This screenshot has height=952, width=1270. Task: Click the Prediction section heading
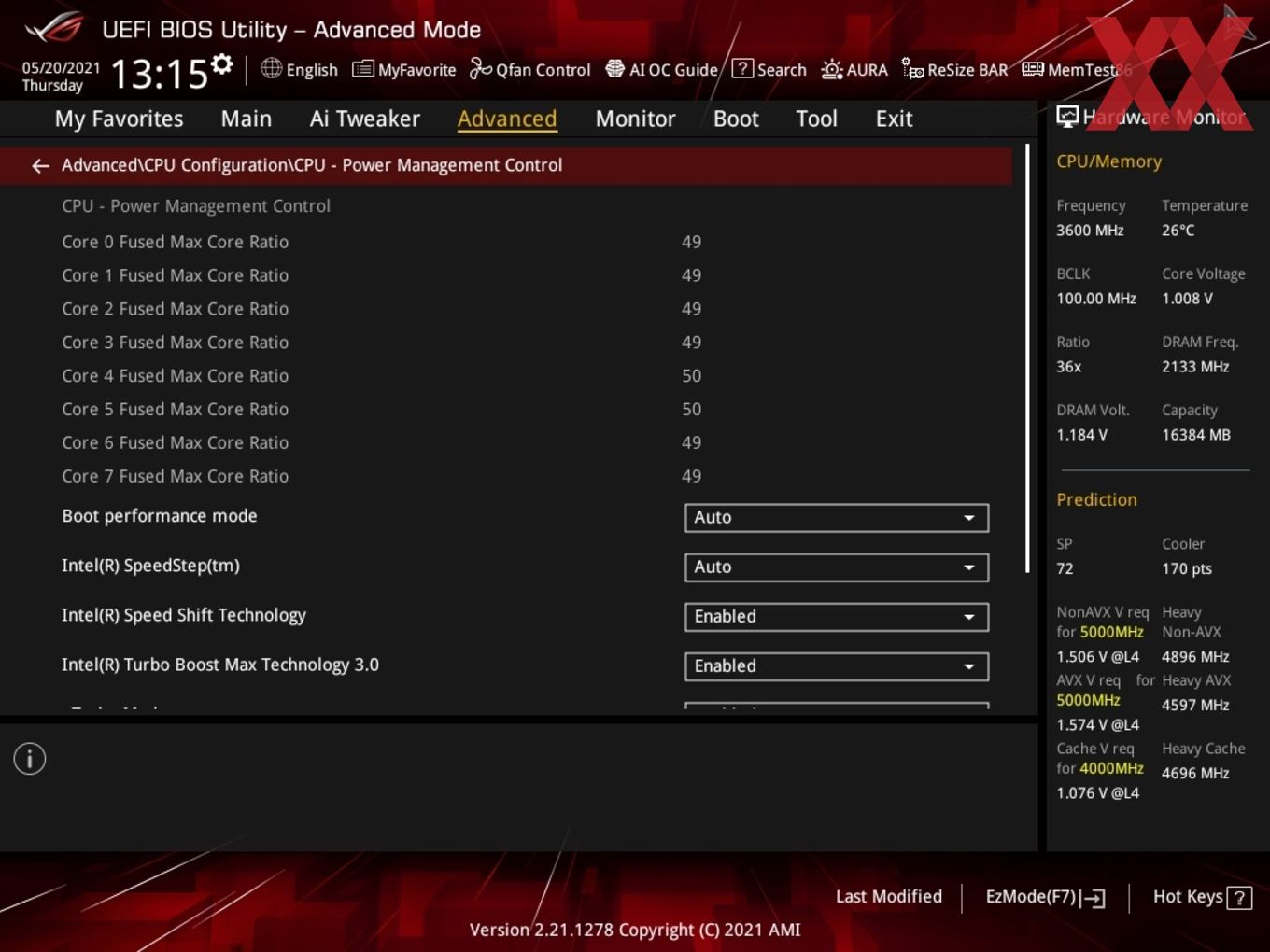1096,499
